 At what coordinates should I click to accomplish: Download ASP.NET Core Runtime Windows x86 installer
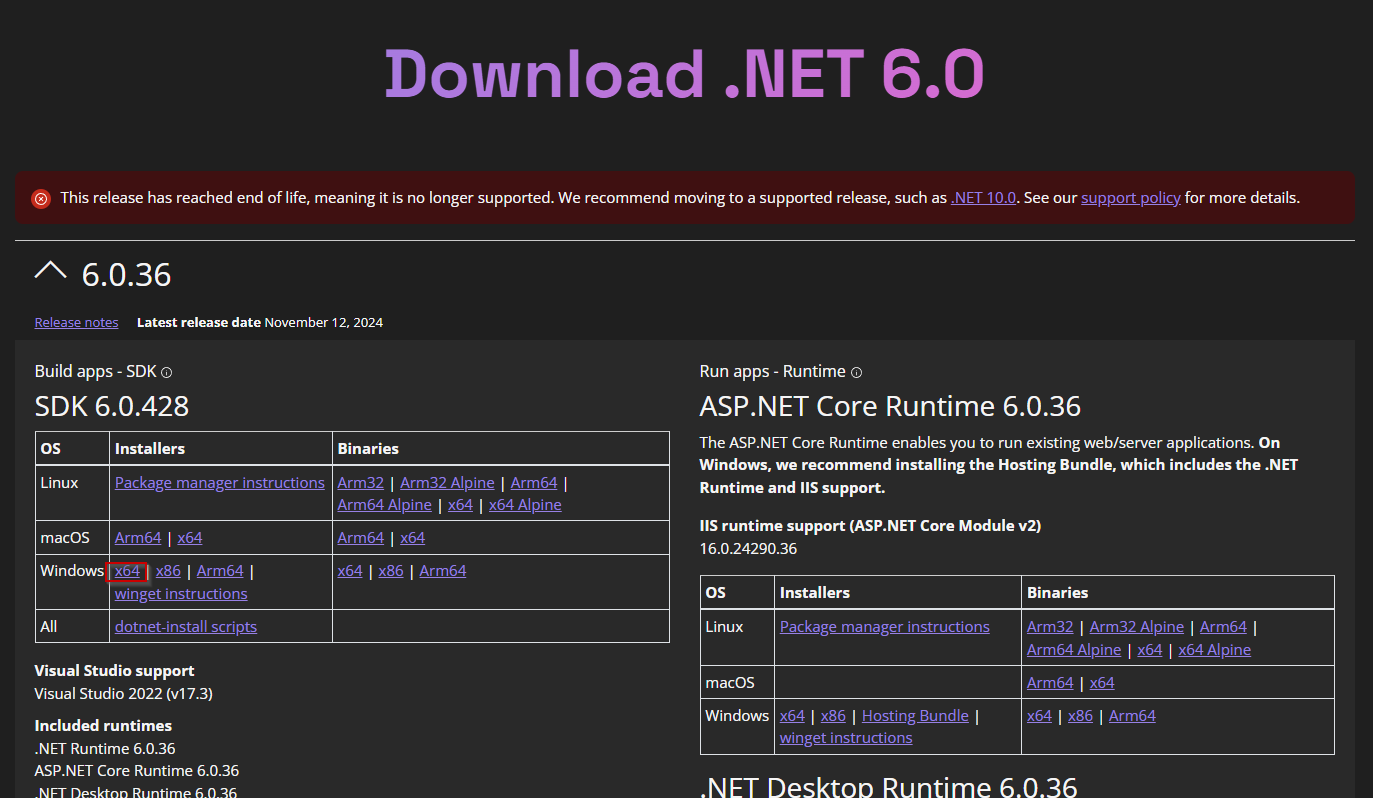pyautogui.click(x=833, y=716)
